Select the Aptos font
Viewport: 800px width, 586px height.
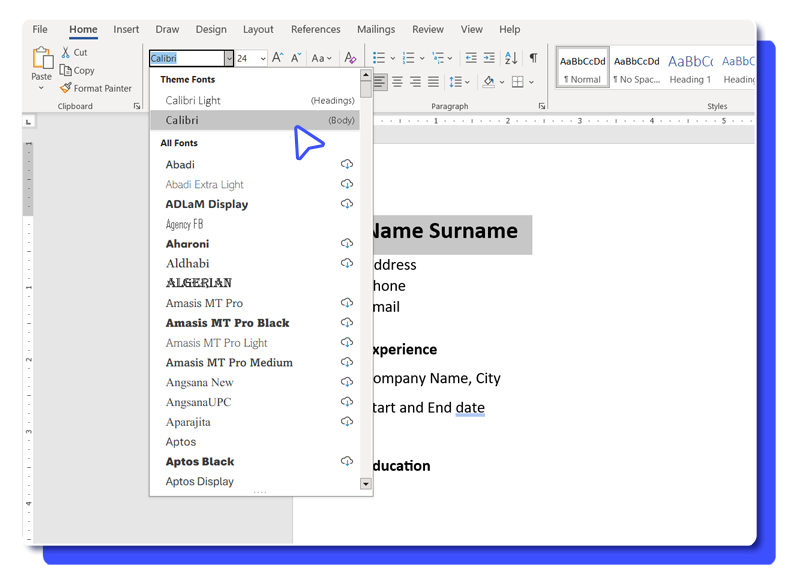pos(256,442)
